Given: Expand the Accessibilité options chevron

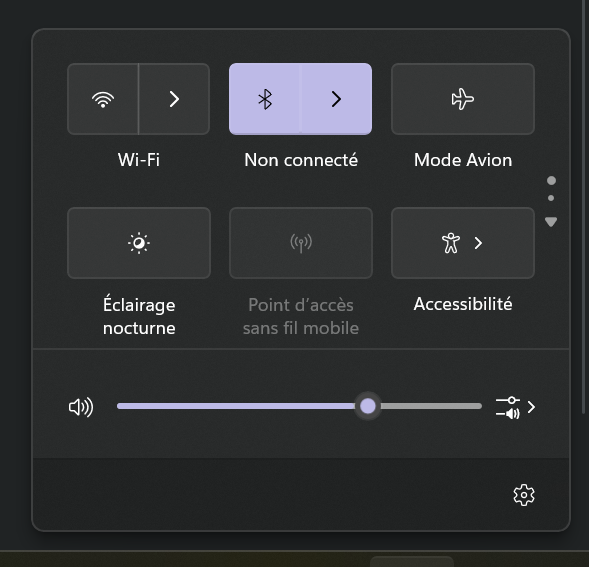Looking at the screenshot, I should click(x=478, y=243).
